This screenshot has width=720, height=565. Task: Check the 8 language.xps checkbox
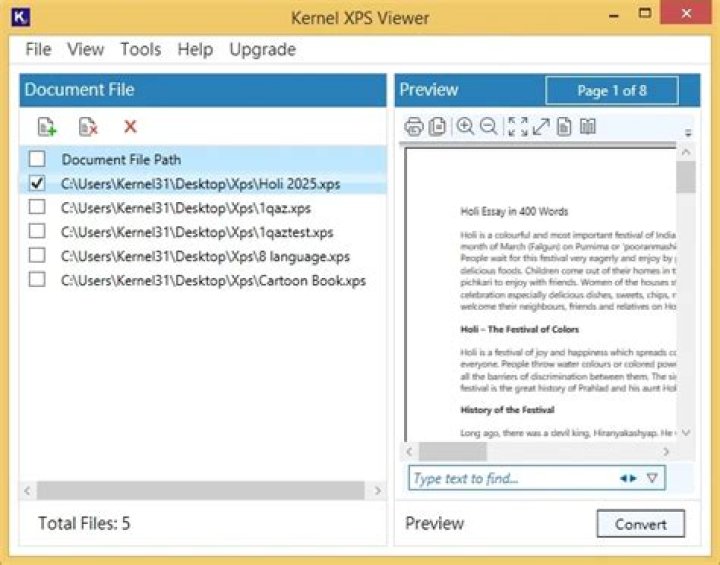pyautogui.click(x=37, y=255)
